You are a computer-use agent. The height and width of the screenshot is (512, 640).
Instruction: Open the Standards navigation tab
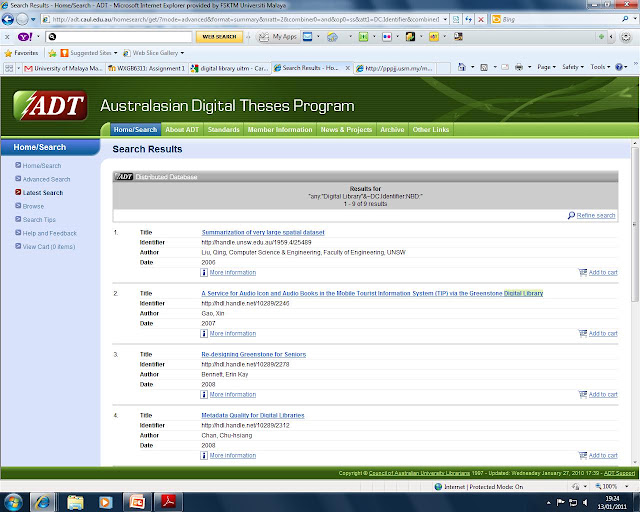tap(223, 129)
